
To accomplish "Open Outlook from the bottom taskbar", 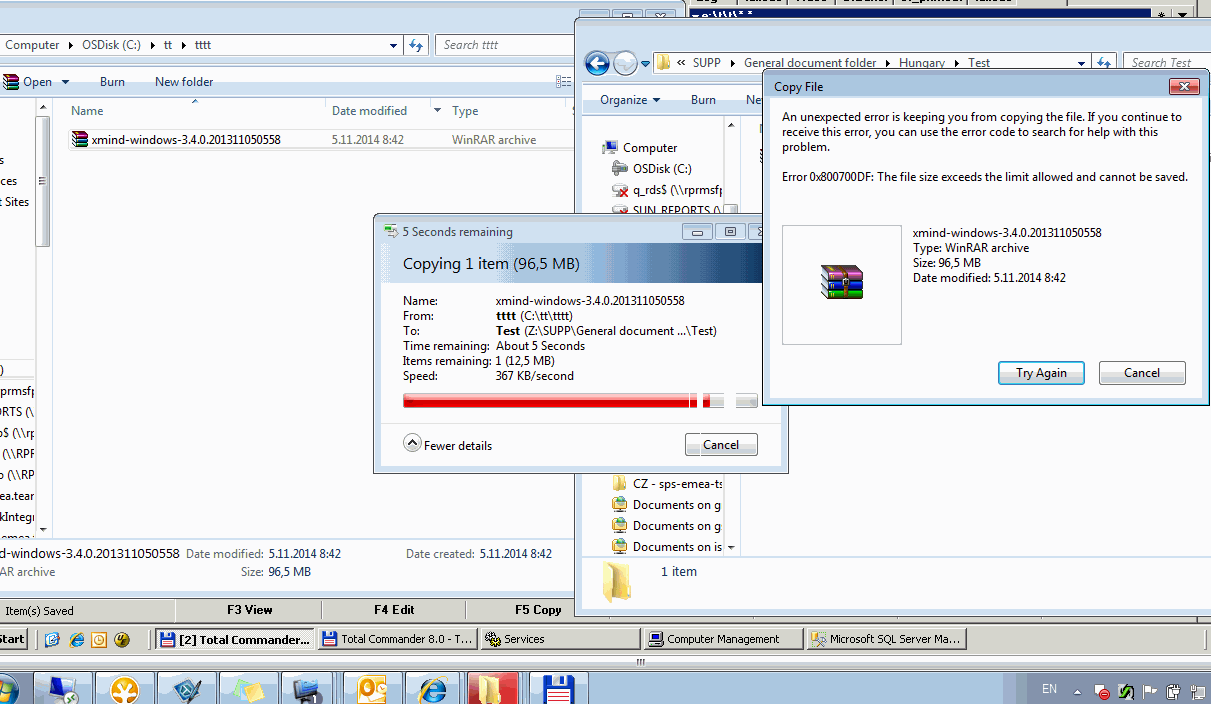I will click(x=372, y=689).
